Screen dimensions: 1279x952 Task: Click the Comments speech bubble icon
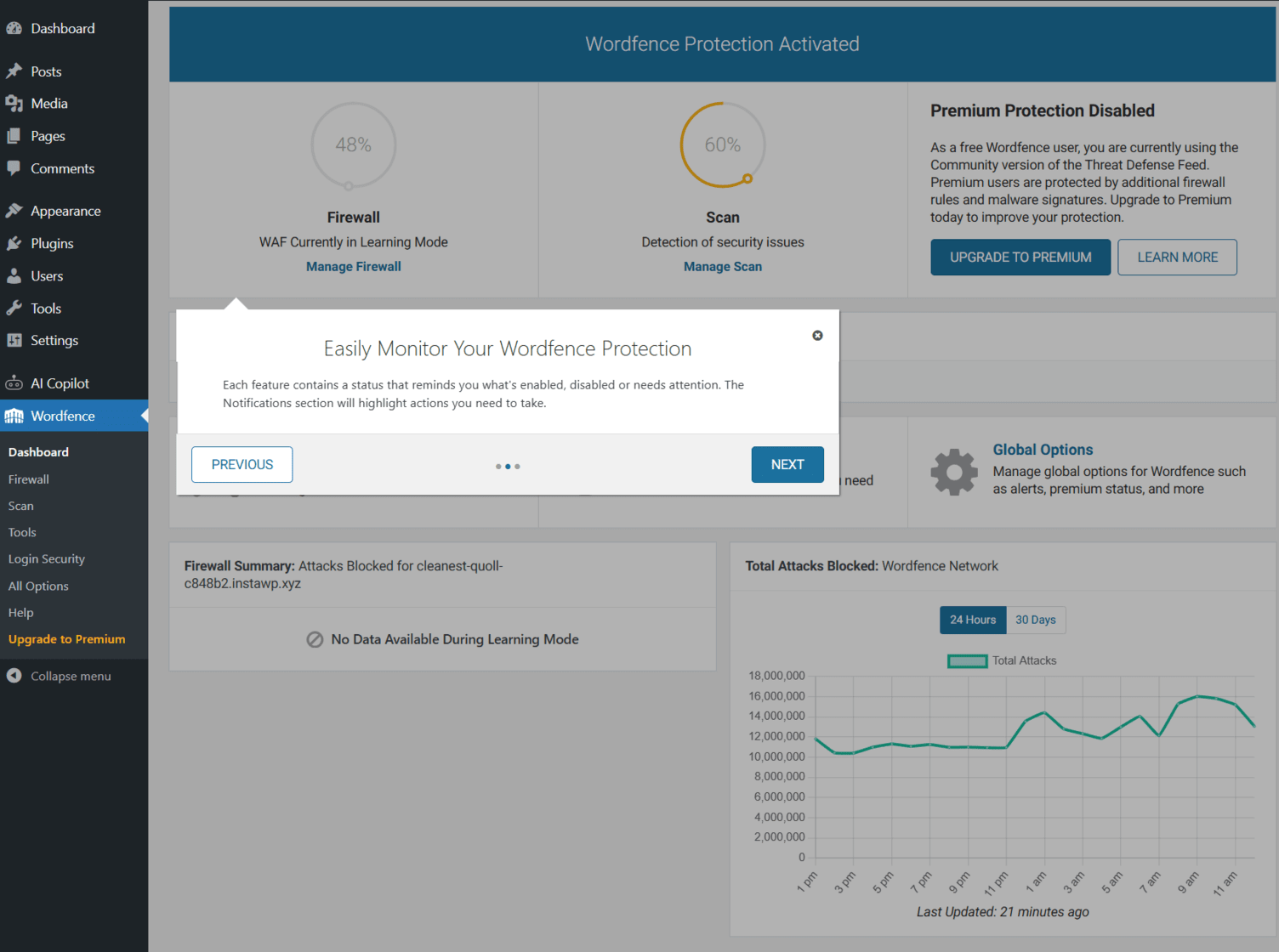(x=14, y=168)
